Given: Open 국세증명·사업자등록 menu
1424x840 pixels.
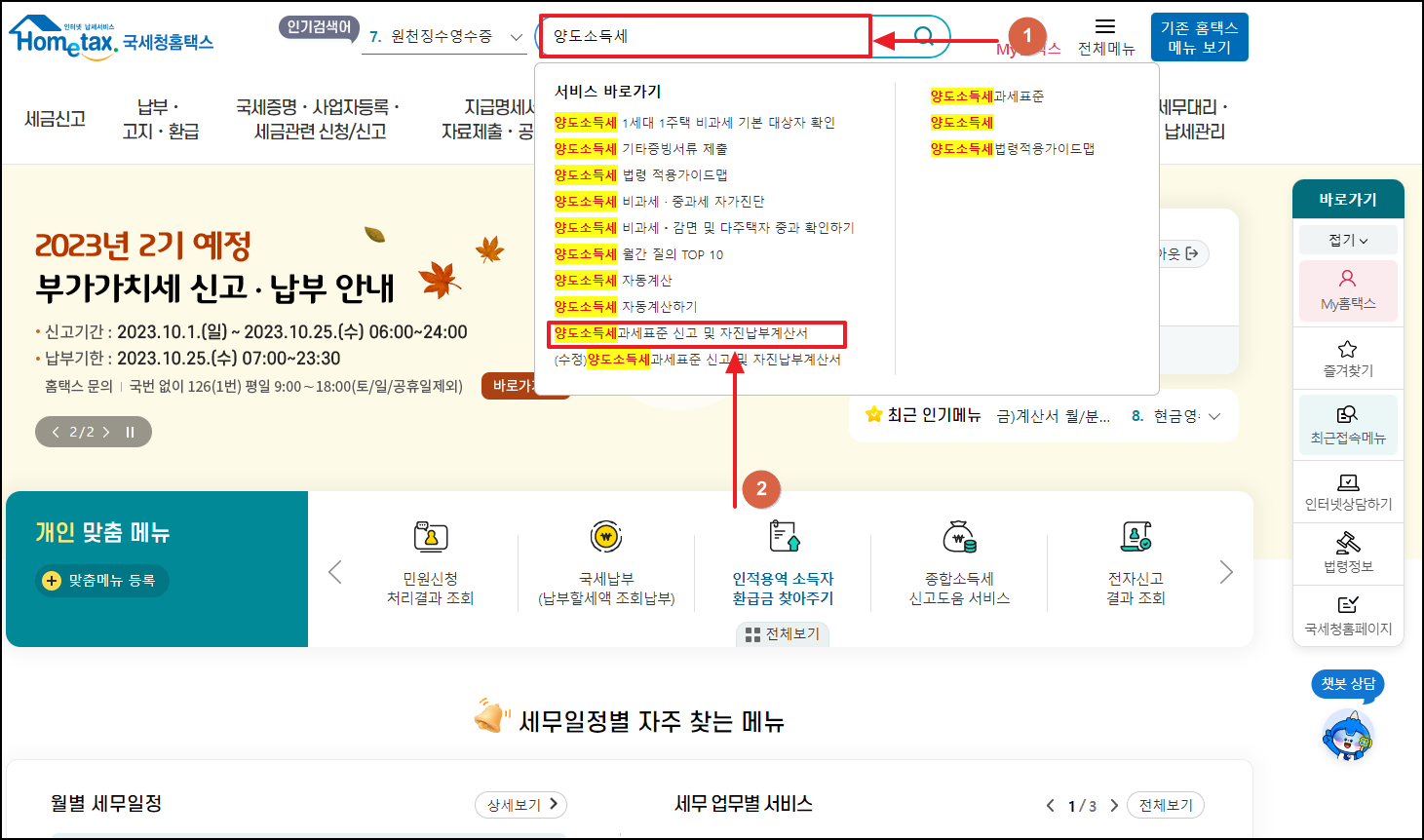Looking at the screenshot, I should tap(319, 119).
